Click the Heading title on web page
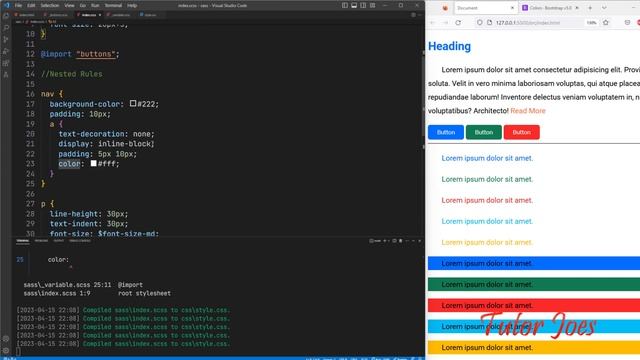Viewport: 640px width, 360px height. pyautogui.click(x=449, y=46)
